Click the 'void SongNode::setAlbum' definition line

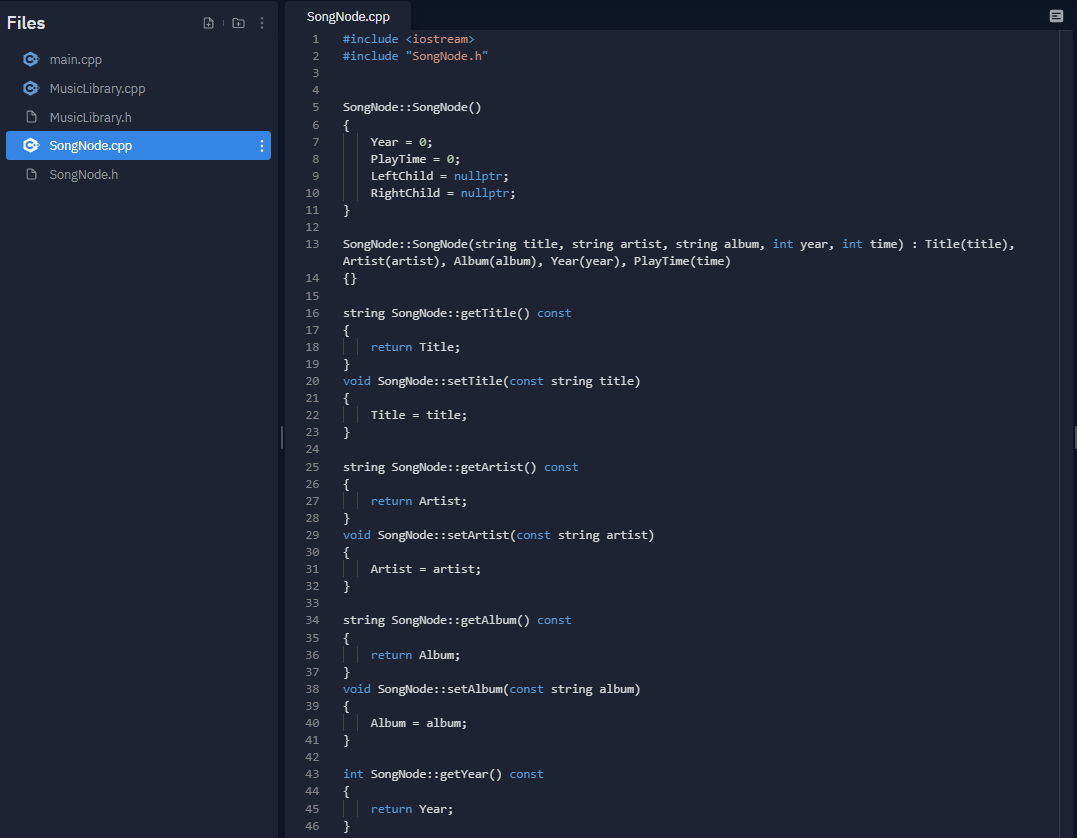coord(492,689)
